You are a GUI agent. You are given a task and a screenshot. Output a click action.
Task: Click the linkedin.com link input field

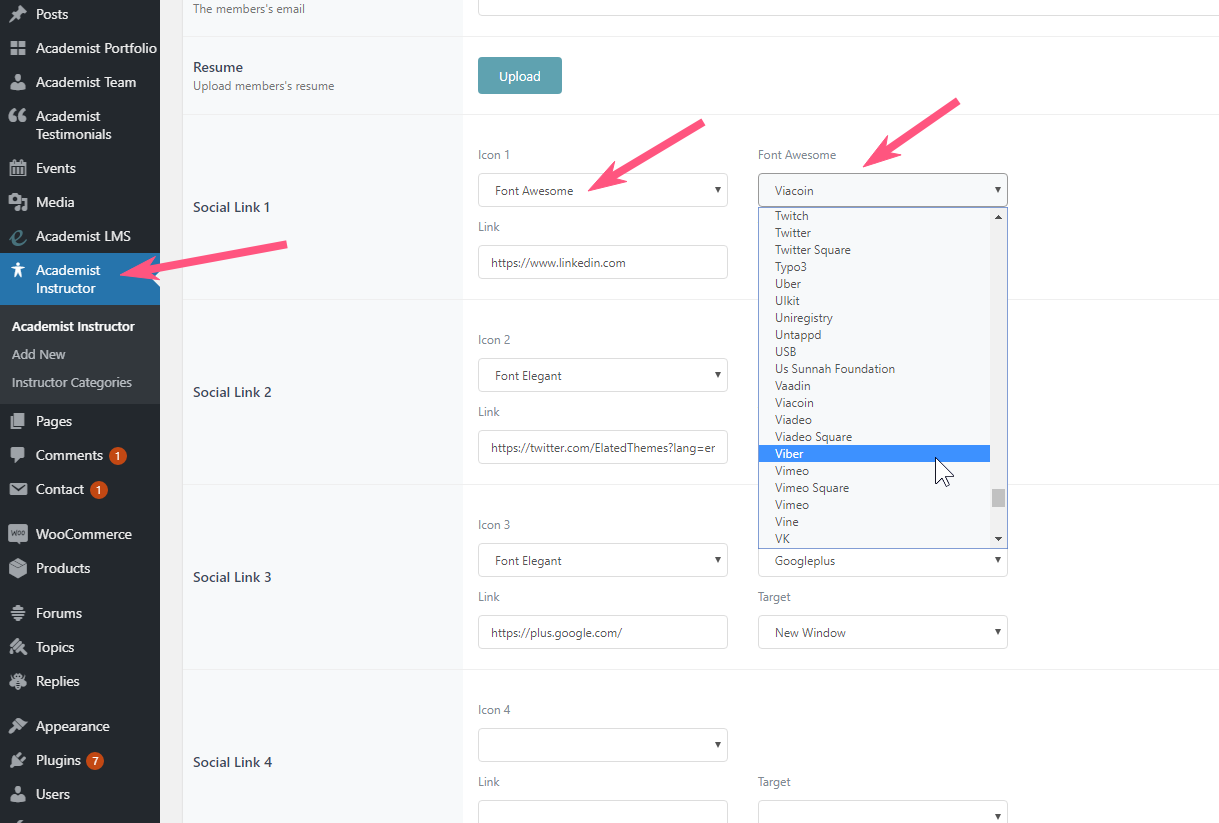[603, 262]
